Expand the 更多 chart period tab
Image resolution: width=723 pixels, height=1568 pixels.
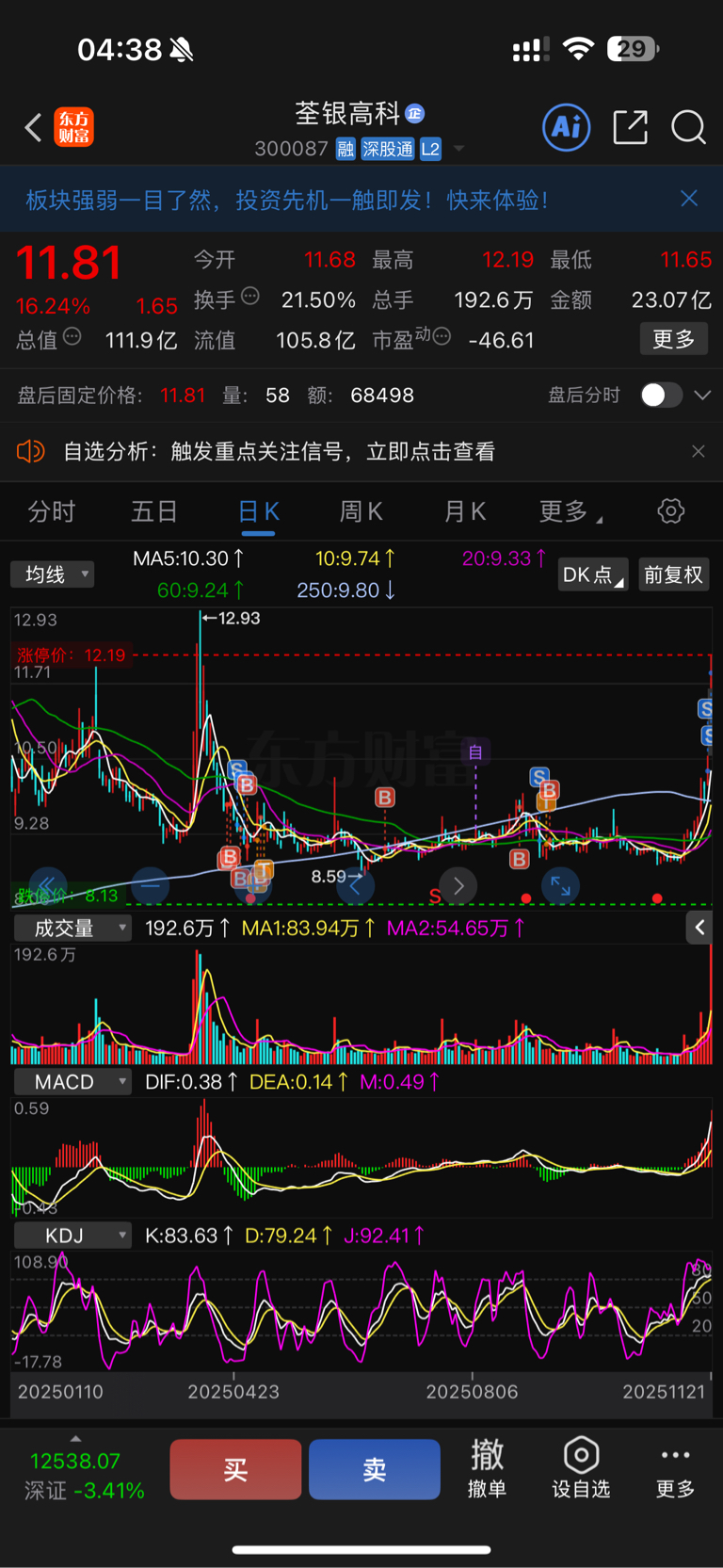pyautogui.click(x=570, y=511)
